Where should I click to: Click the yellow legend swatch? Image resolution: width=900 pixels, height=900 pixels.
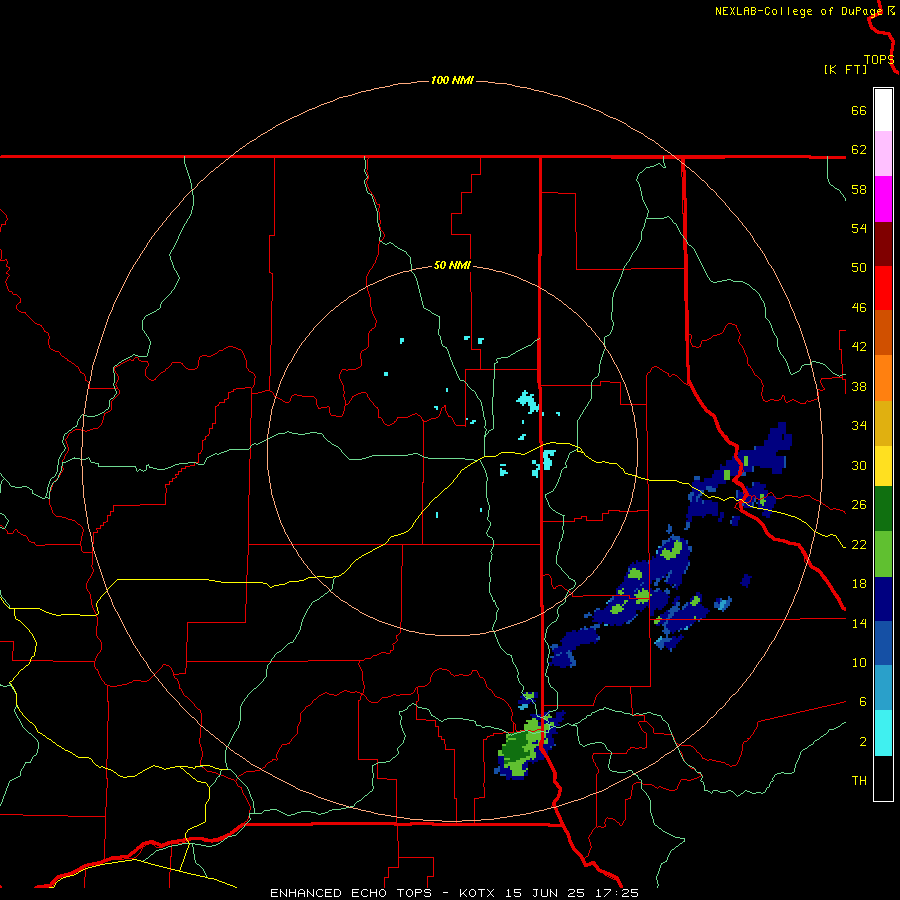[883, 466]
